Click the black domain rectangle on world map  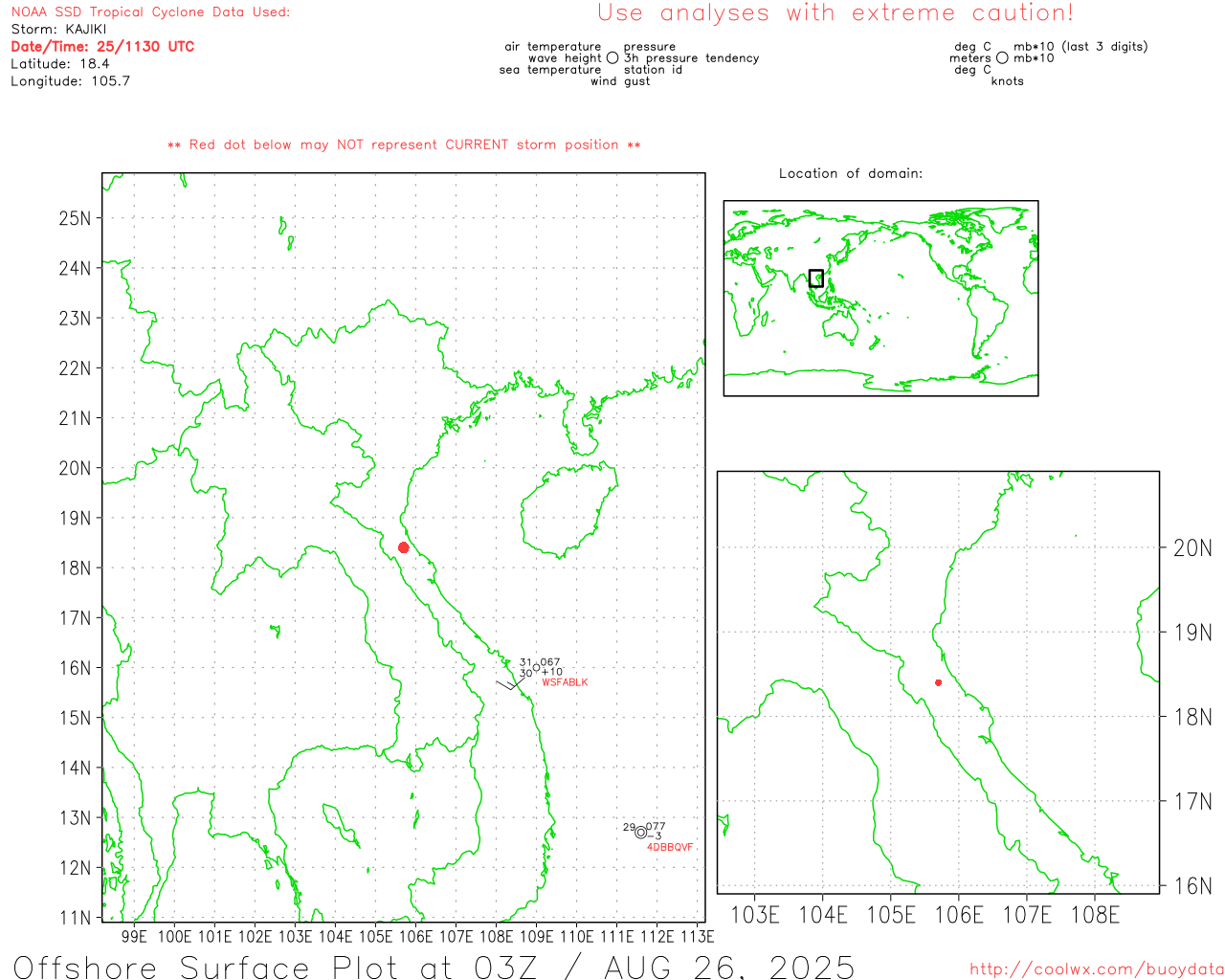816,278
